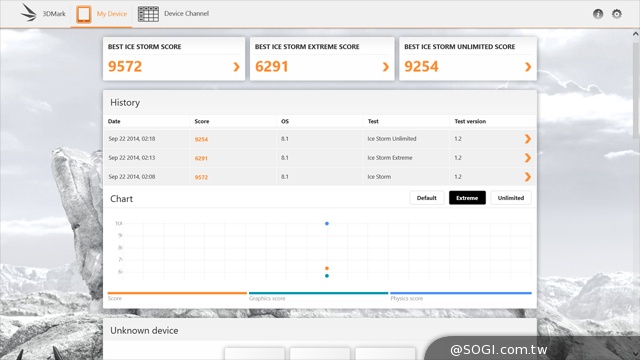640x360 pixels.
Task: Click the teal graphics data point in chart
Action: (327, 276)
